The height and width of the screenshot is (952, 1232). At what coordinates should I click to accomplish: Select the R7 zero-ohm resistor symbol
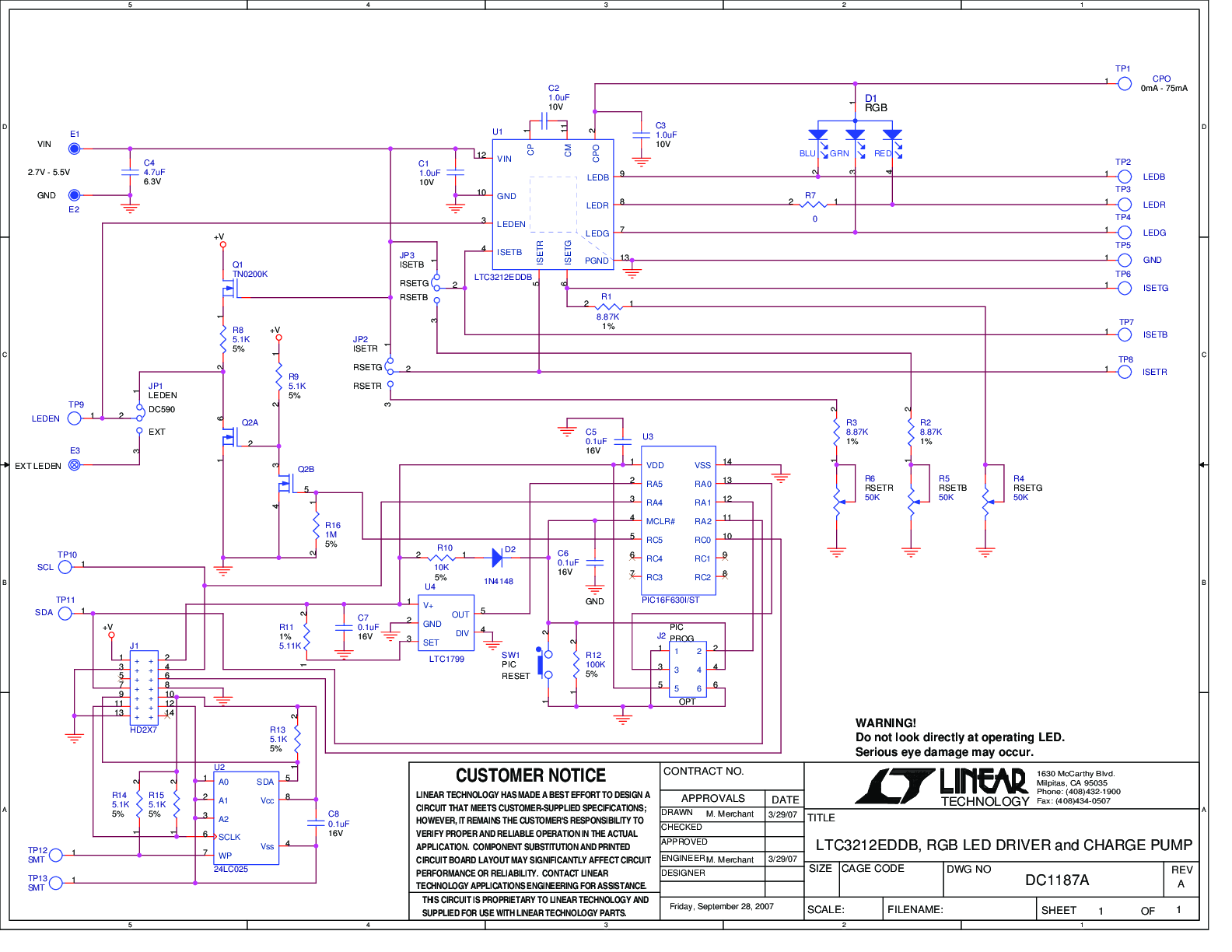pyautogui.click(x=814, y=205)
